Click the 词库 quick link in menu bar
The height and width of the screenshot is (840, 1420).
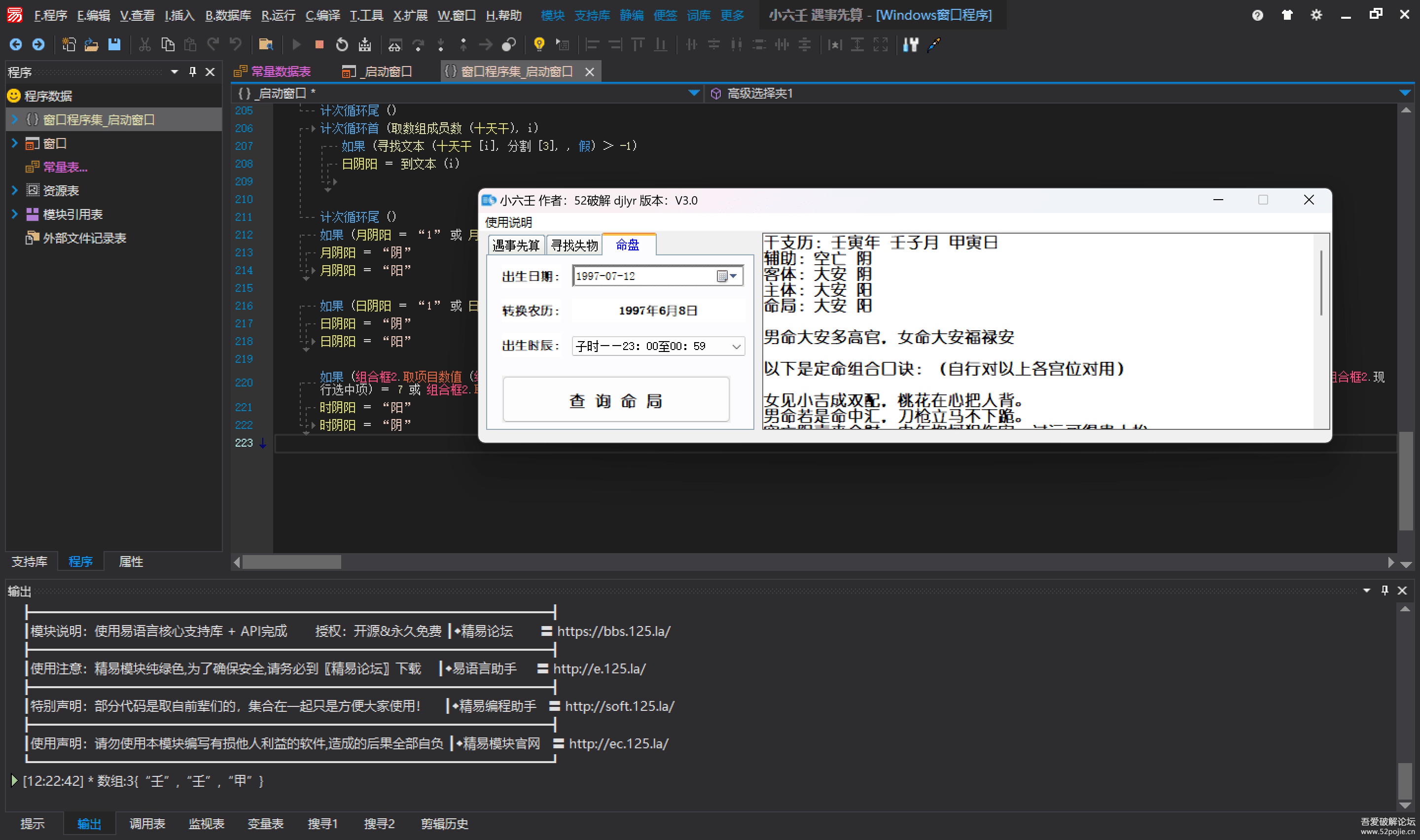click(698, 15)
